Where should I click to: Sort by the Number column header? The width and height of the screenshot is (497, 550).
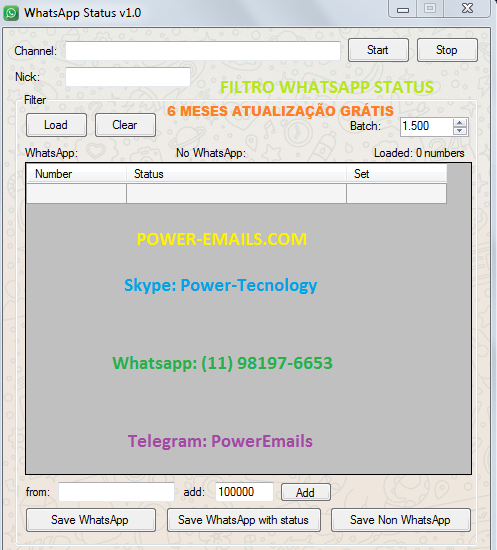coord(76,174)
